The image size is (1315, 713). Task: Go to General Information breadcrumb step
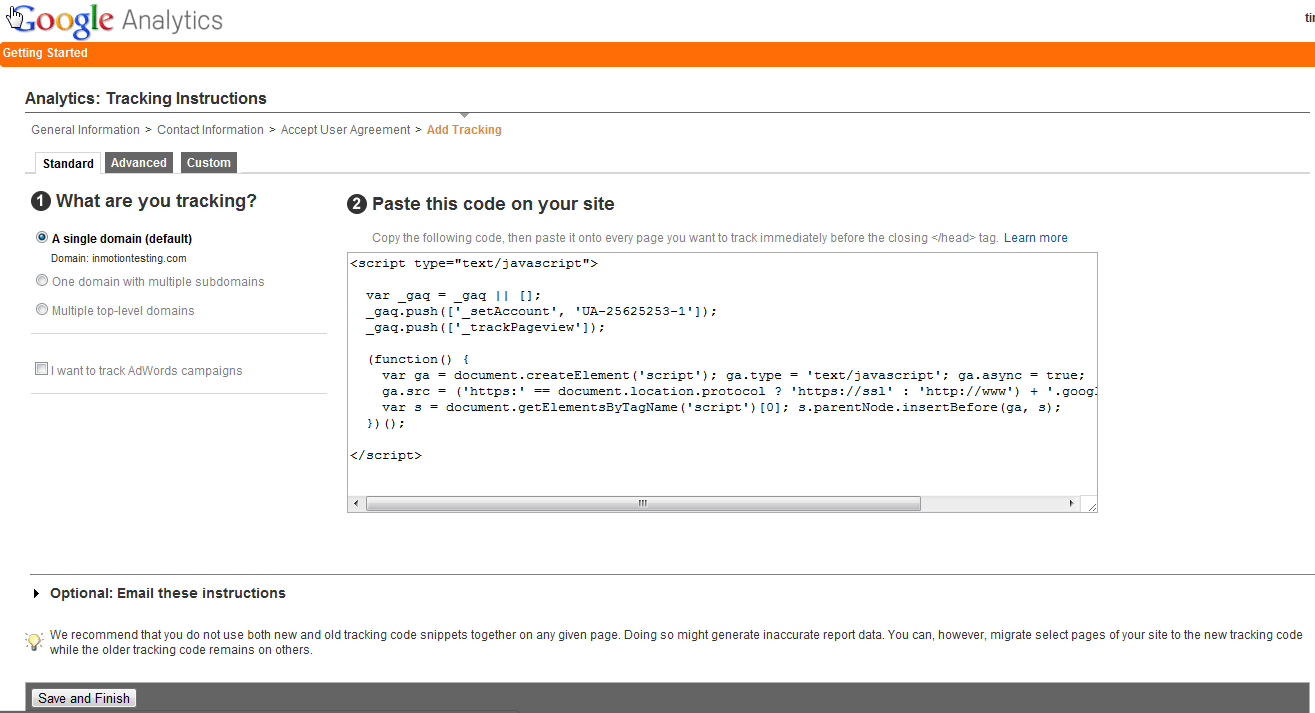coord(85,130)
